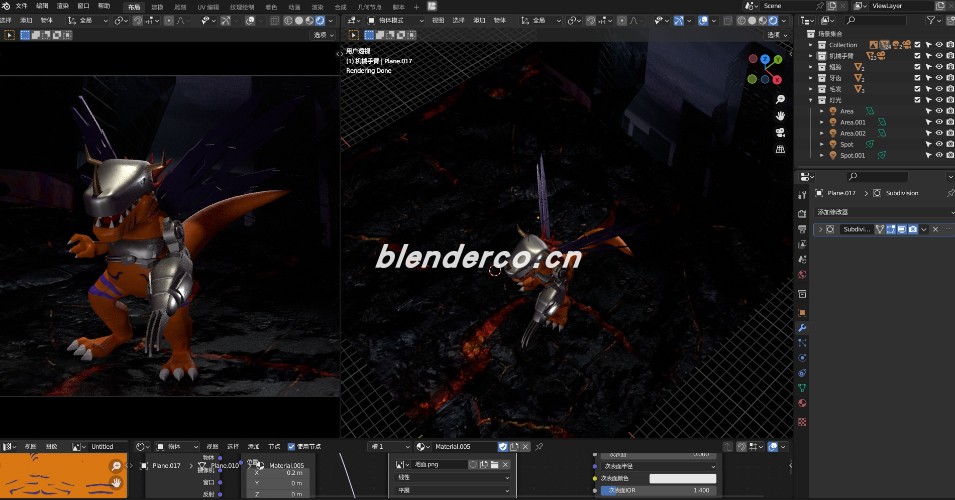Screen dimensions: 955x500
Task: Select rendered shading mode in right viewport
Action: pyautogui.click(x=774, y=20)
